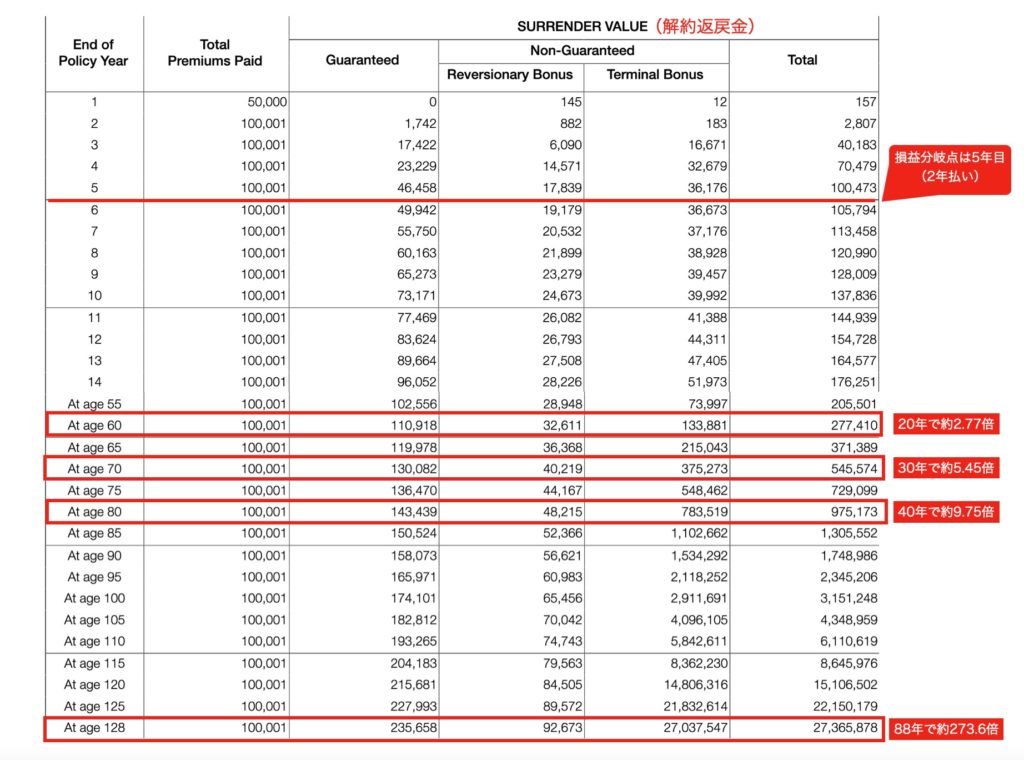Image resolution: width=1024 pixels, height=760 pixels.
Task: Select the red '30年で約5.45倍' label
Action: click(944, 467)
